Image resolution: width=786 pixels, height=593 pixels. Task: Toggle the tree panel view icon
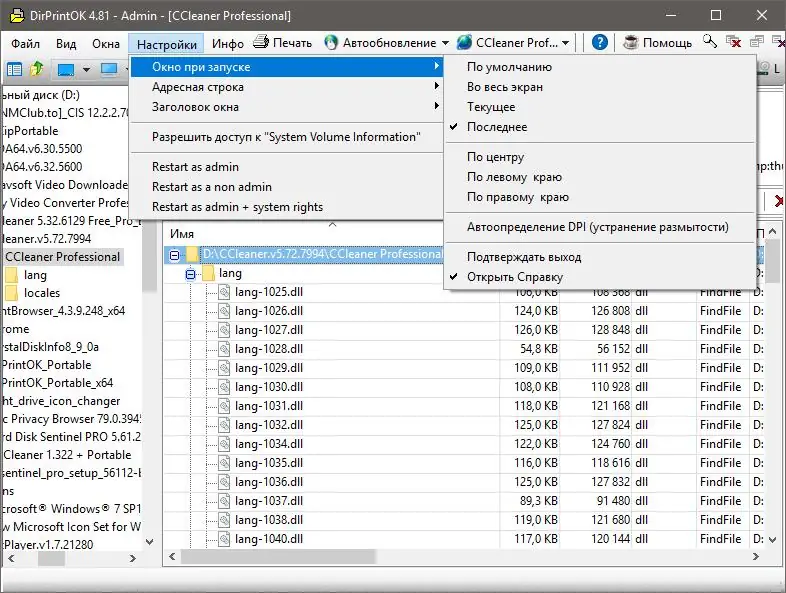[14, 69]
